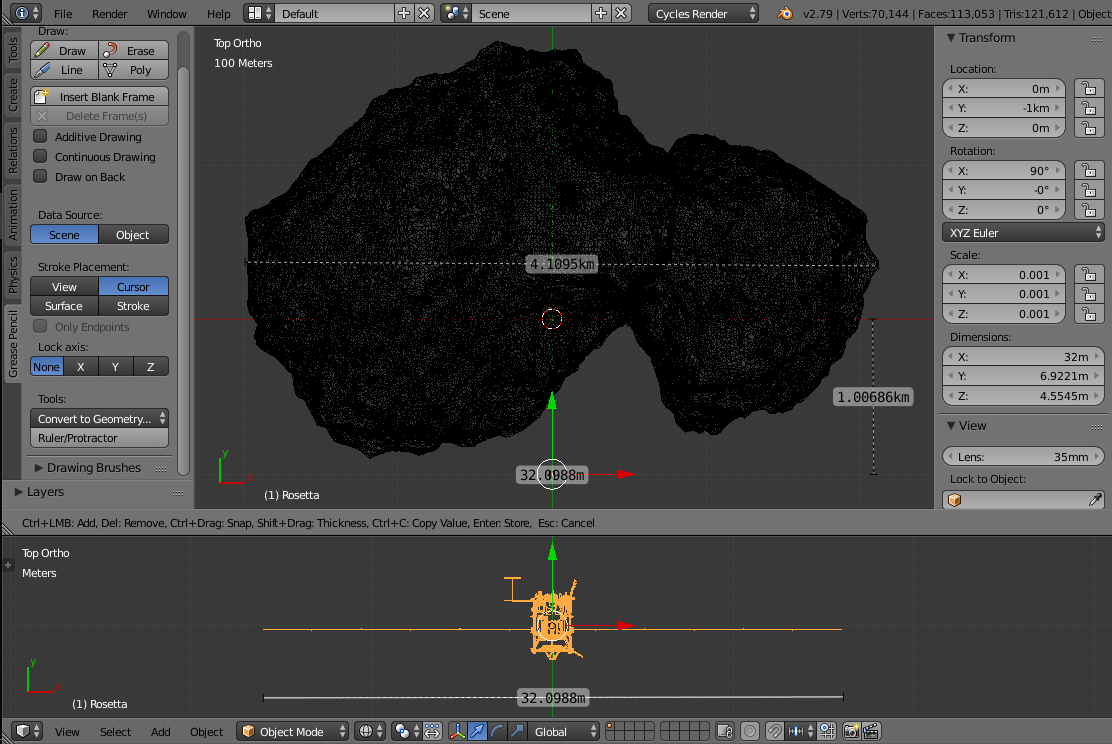Expand the Drawing Brushes panel

(x=94, y=467)
